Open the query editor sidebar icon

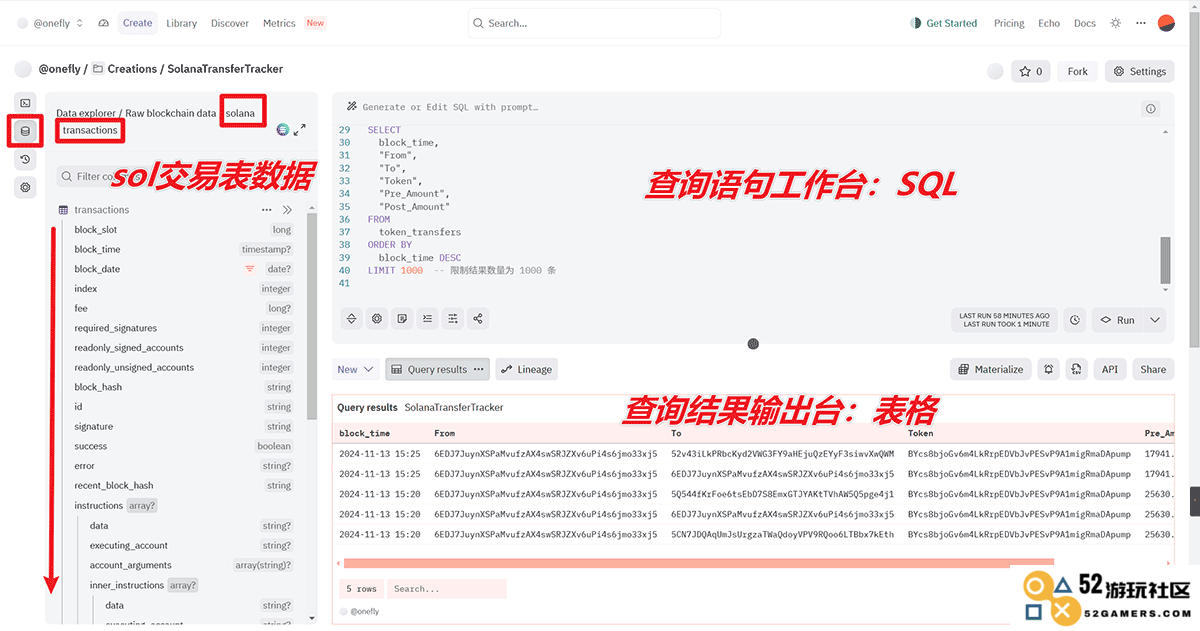pos(26,103)
